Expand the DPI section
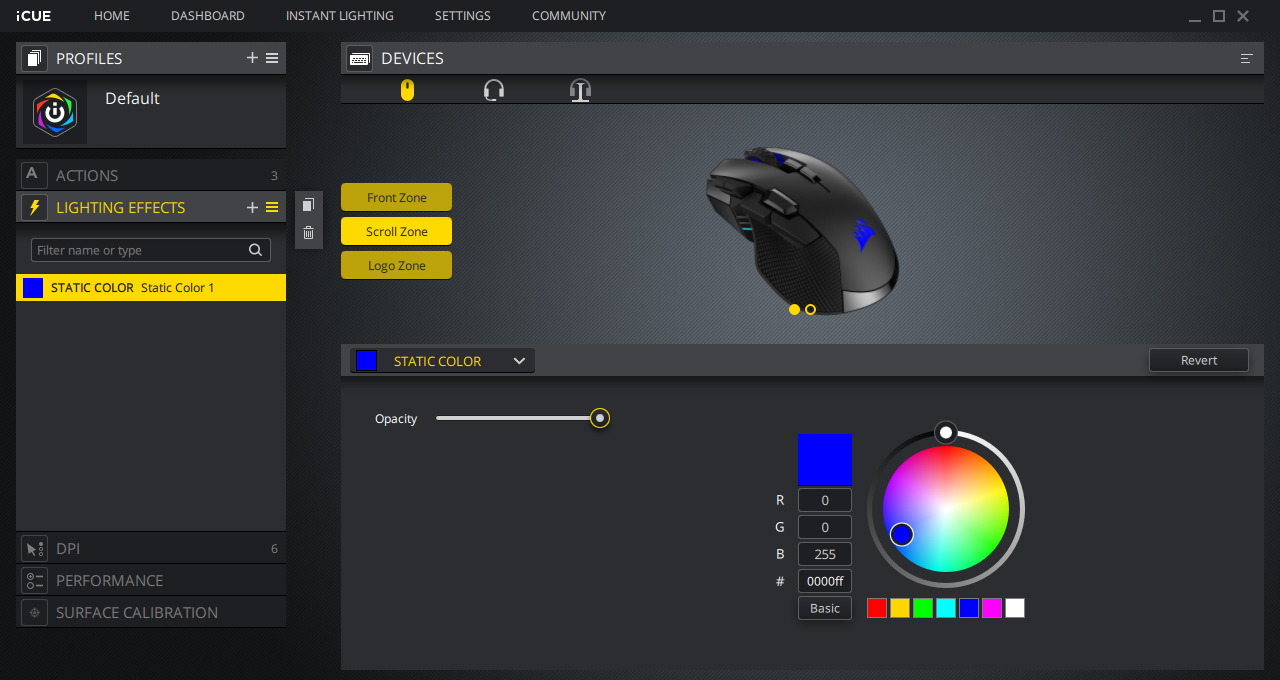1280x680 pixels. tap(151, 548)
